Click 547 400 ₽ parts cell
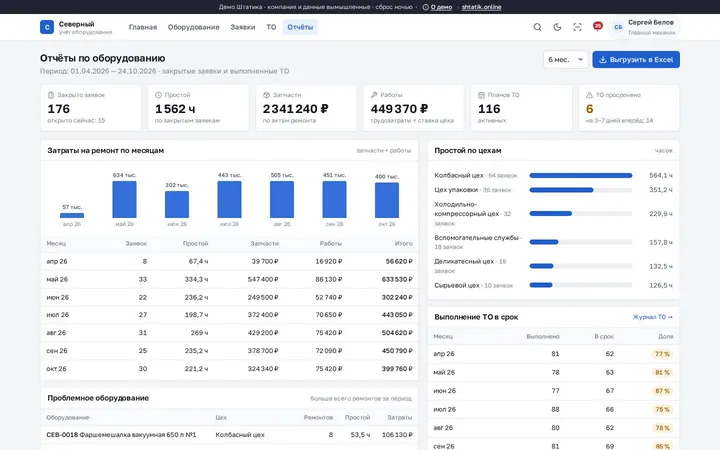Viewport: 720px width, 450px height. 263,279
